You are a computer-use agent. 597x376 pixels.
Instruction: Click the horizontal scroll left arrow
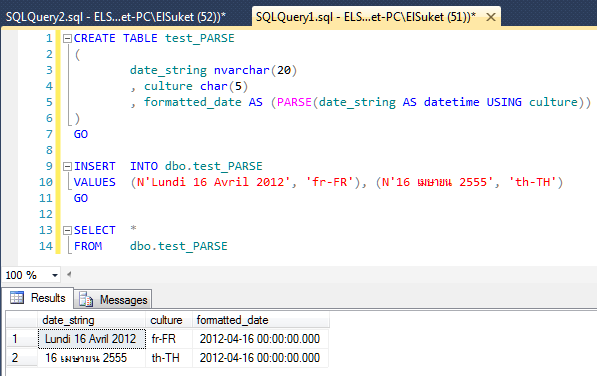pos(69,274)
